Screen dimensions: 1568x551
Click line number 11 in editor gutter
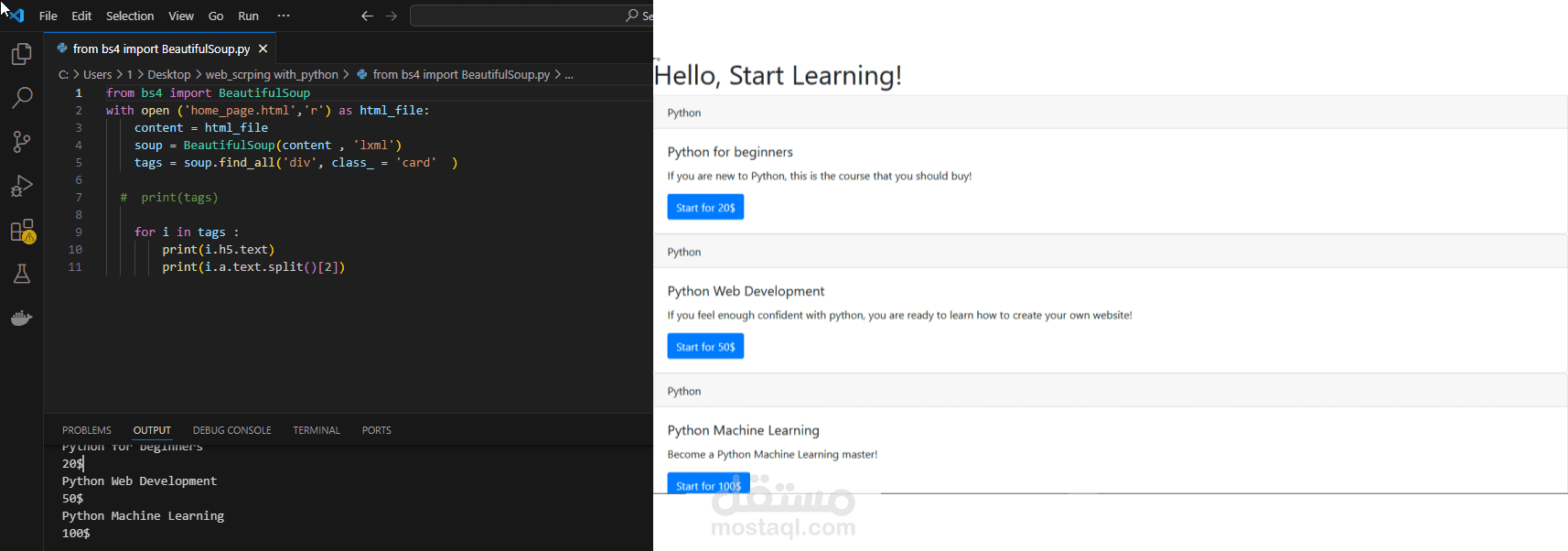[75, 266]
